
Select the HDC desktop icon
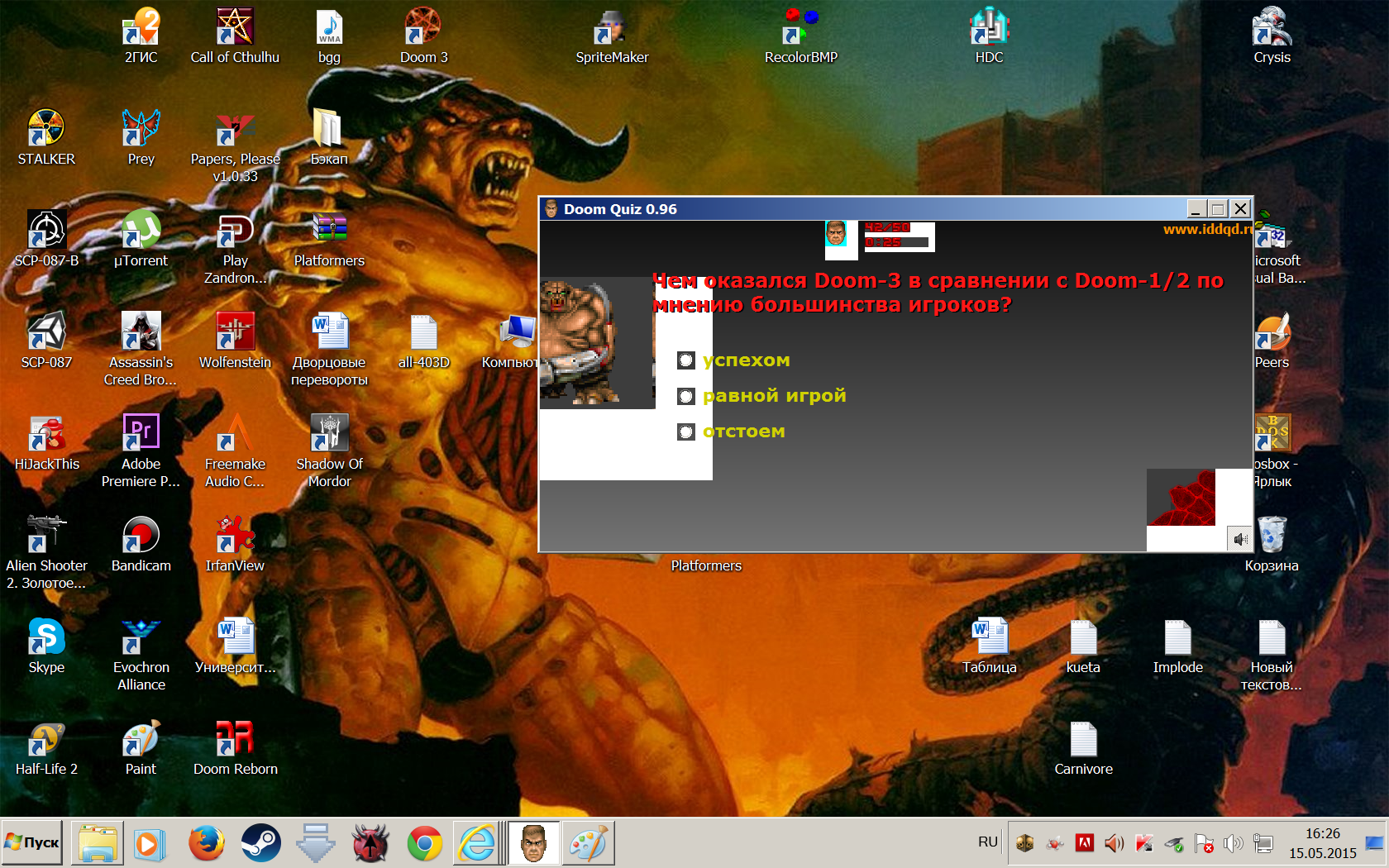click(x=989, y=36)
